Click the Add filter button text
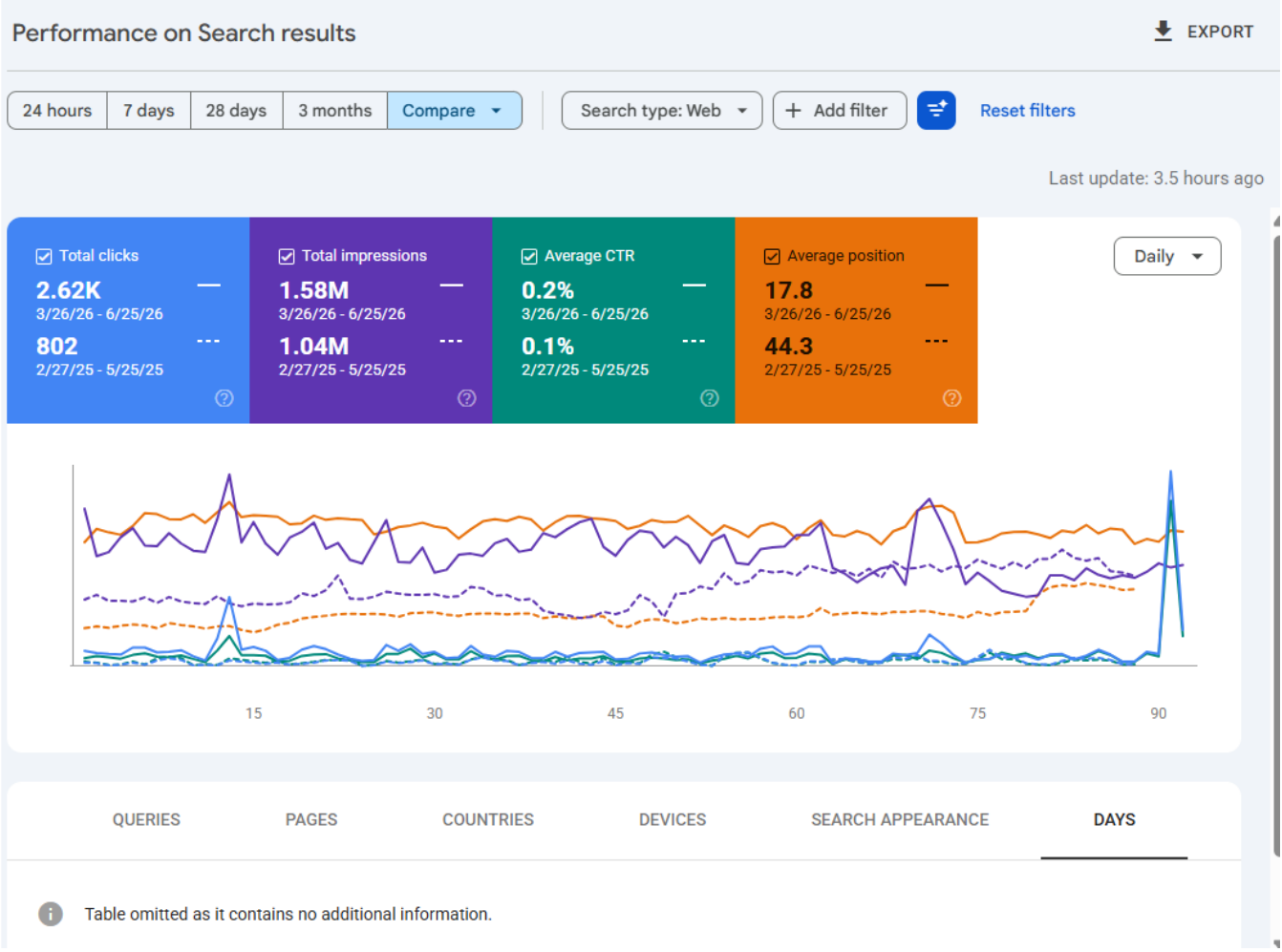This screenshot has width=1282, height=952. click(x=850, y=111)
